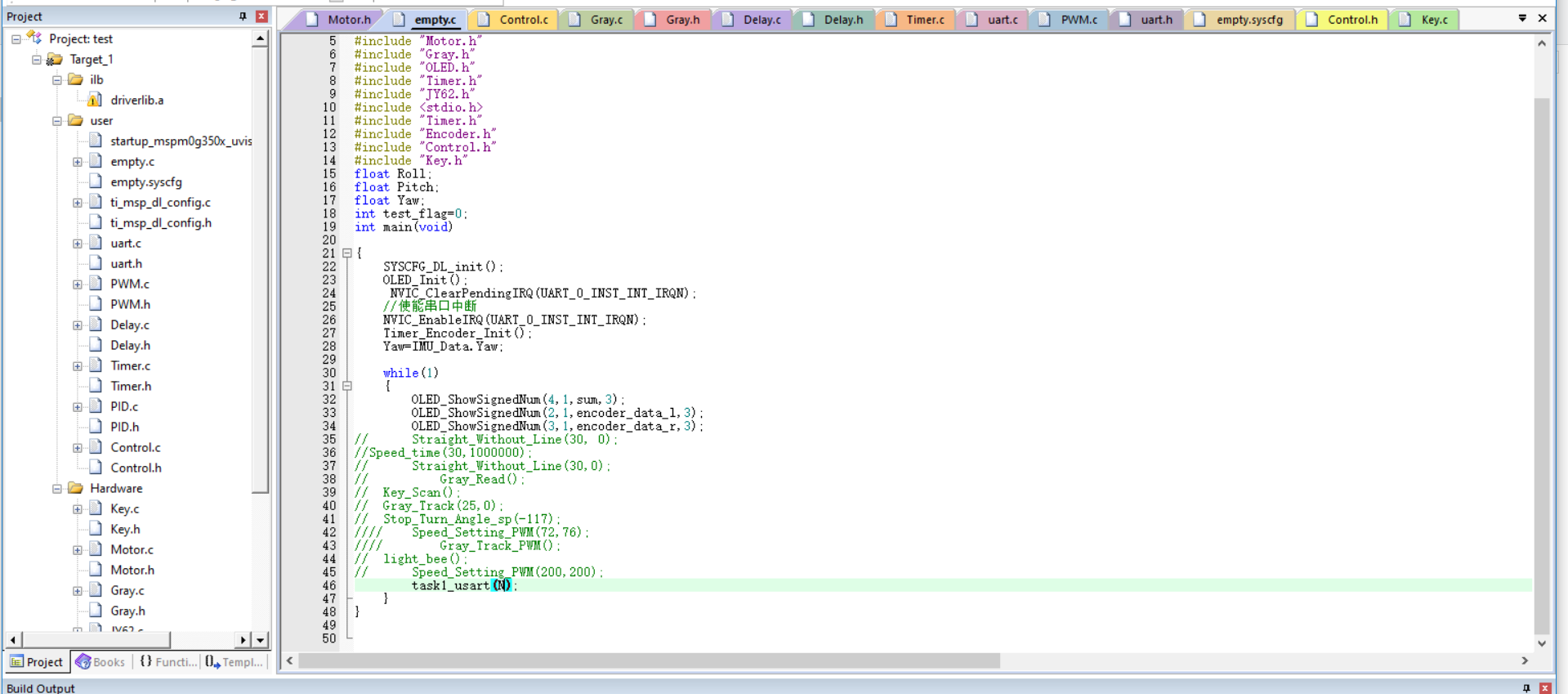
Task: Select startup_mspm0g350x_uvis file in tree
Action: (181, 141)
